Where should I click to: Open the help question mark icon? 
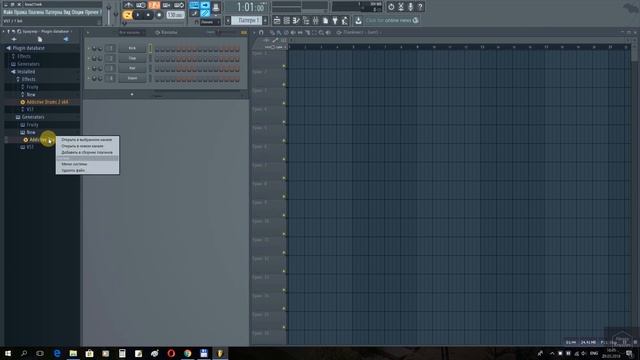pyautogui.click(x=420, y=7)
